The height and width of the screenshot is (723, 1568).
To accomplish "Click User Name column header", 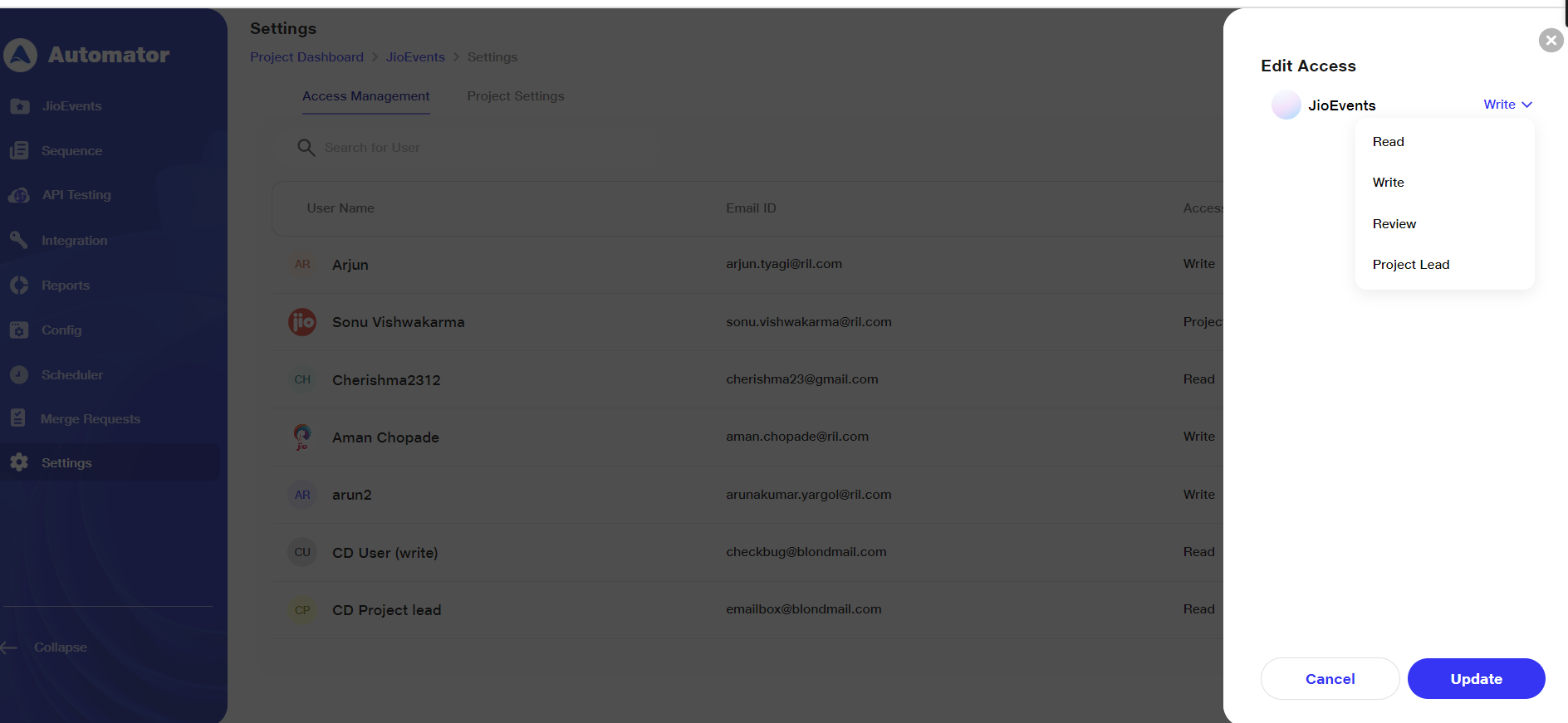I will pos(341,208).
